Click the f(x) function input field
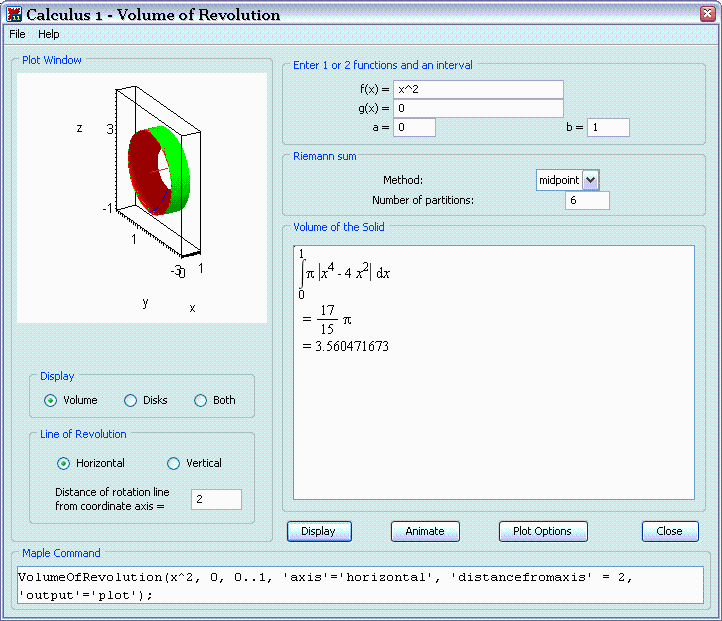 point(478,90)
